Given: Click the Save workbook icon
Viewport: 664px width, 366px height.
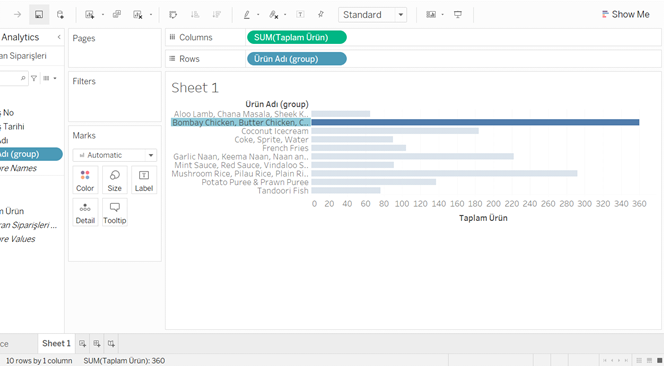Looking at the screenshot, I should tap(39, 14).
